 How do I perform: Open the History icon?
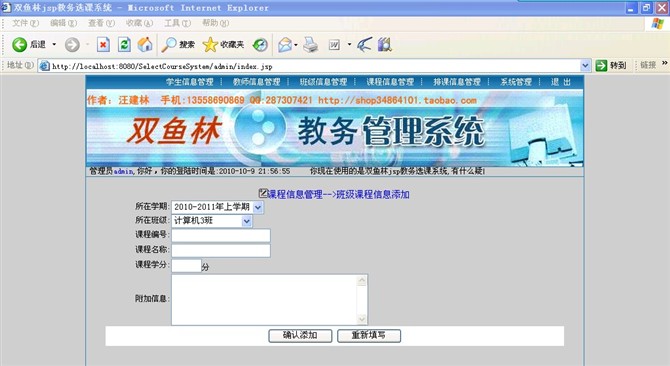click(x=260, y=44)
